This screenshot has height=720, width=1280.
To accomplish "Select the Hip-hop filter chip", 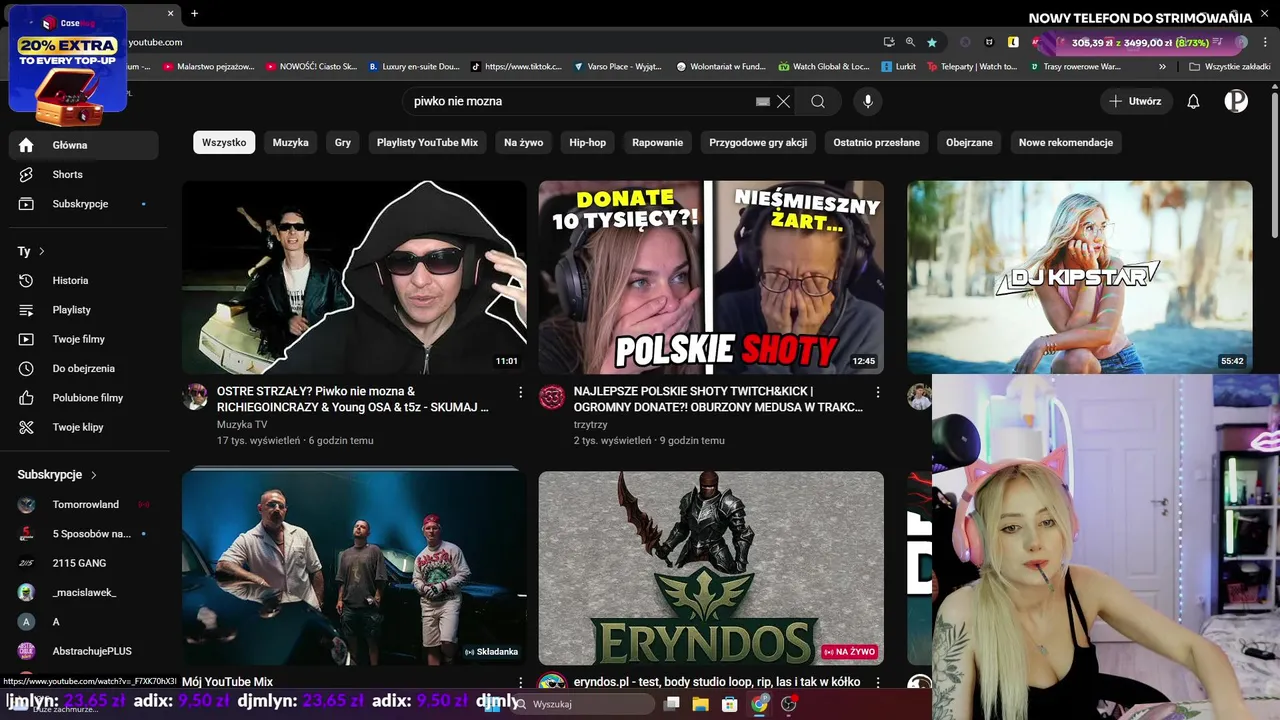I will 588,142.
